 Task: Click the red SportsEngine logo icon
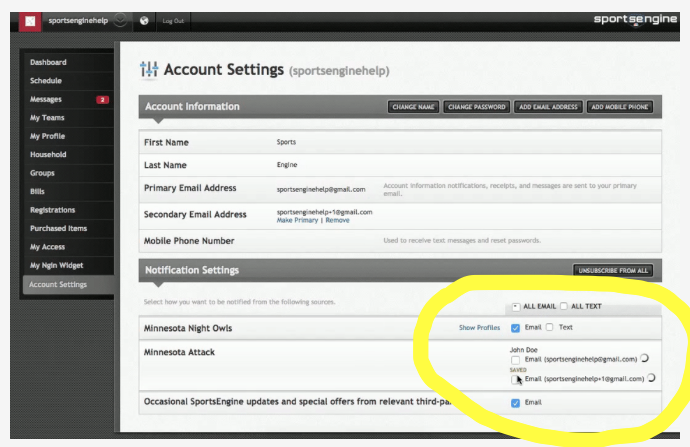coord(30,21)
